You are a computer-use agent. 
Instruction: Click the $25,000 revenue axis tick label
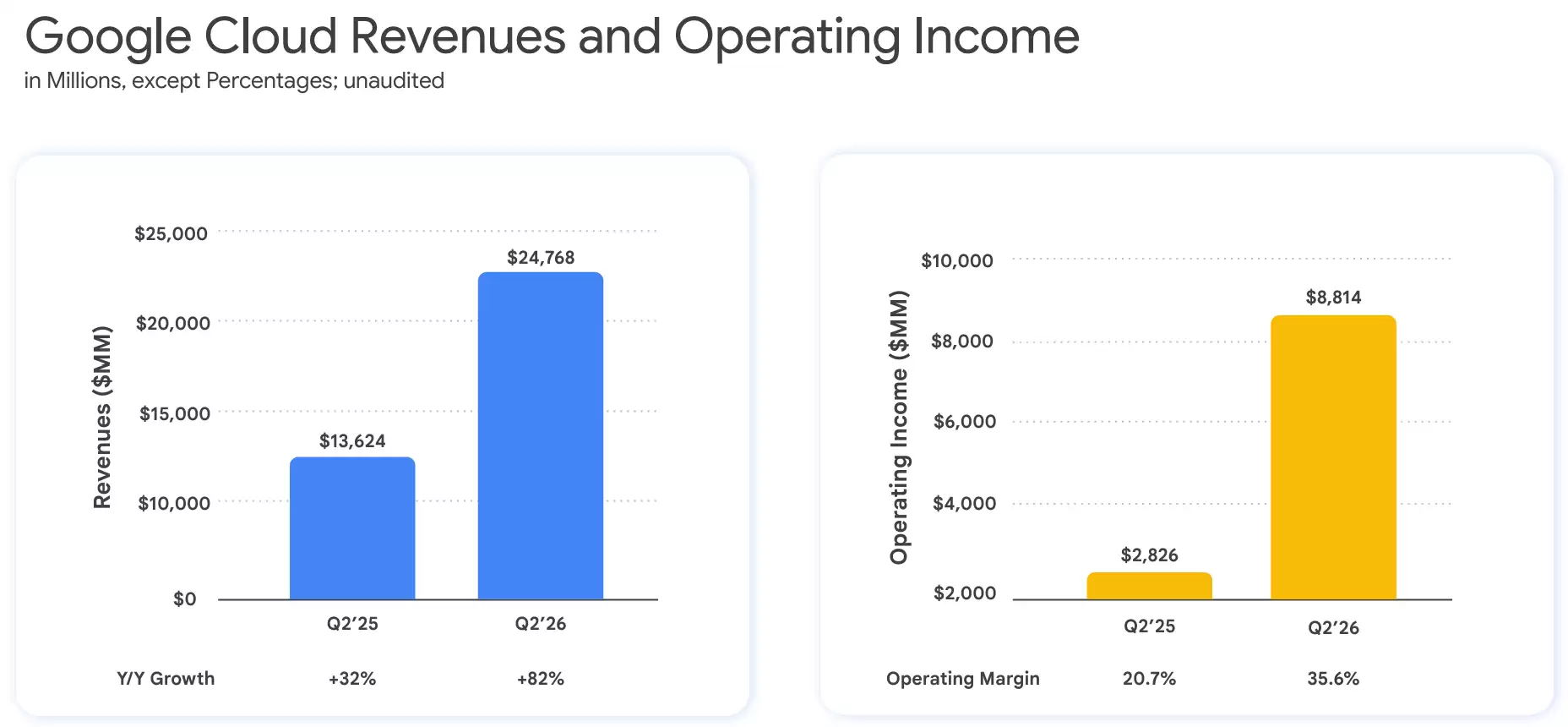click(x=171, y=233)
